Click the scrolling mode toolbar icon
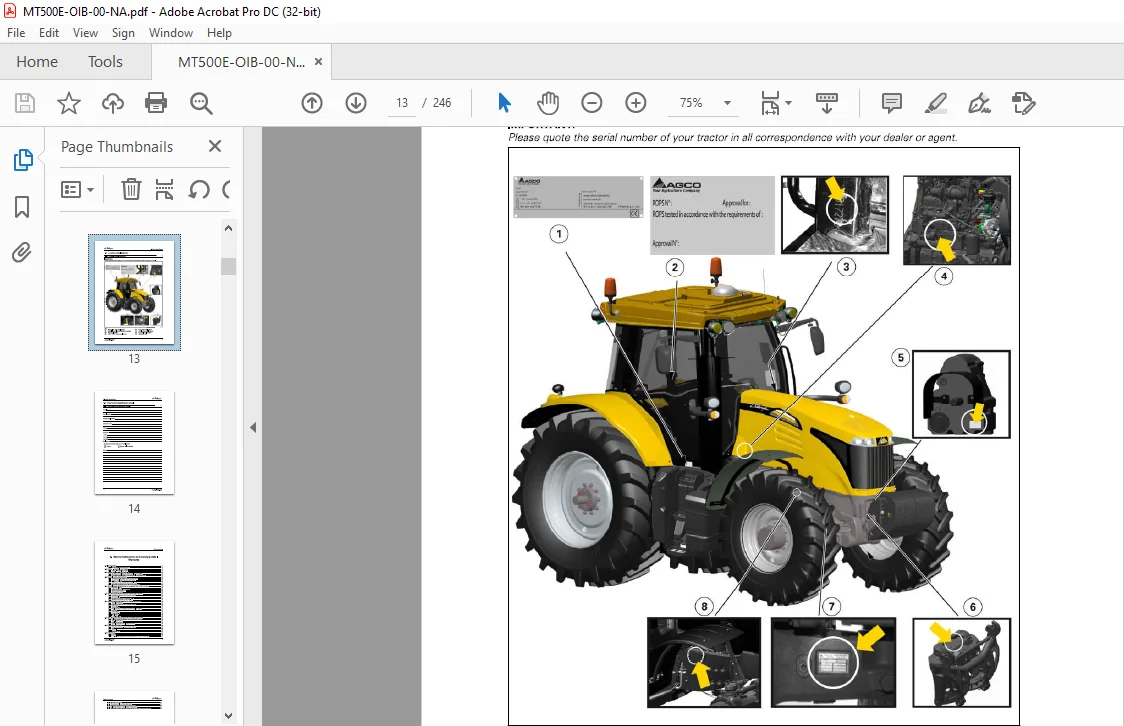 (827, 103)
